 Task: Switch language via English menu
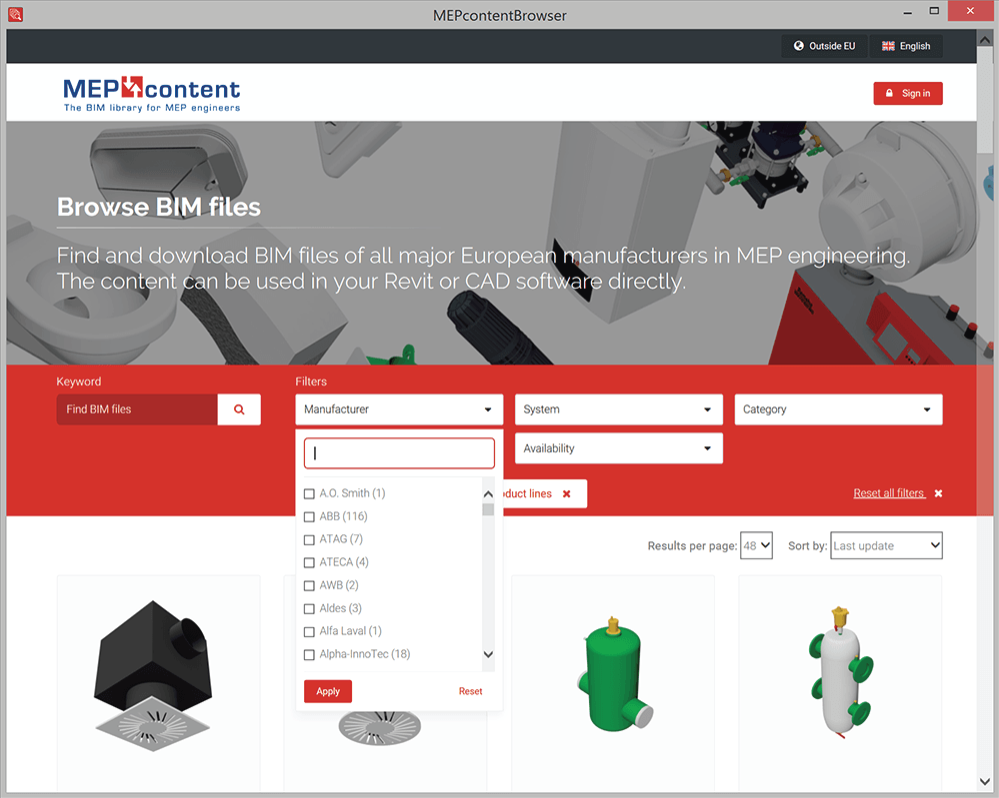[906, 46]
